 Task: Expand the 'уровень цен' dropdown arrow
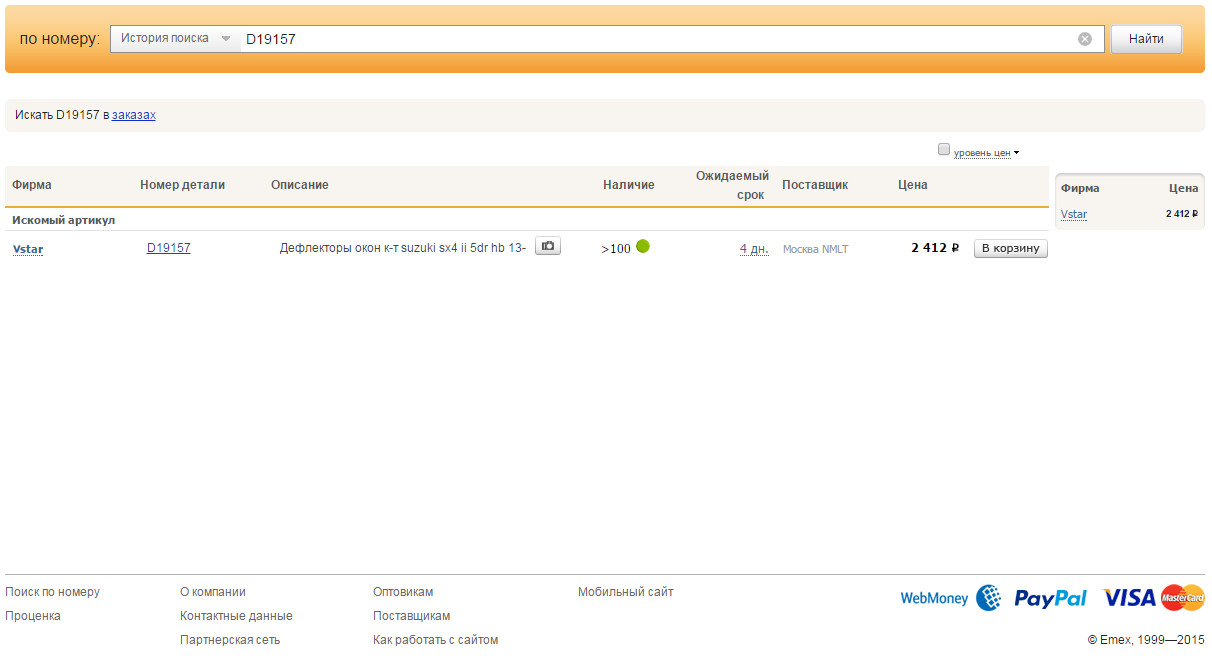coord(1016,153)
